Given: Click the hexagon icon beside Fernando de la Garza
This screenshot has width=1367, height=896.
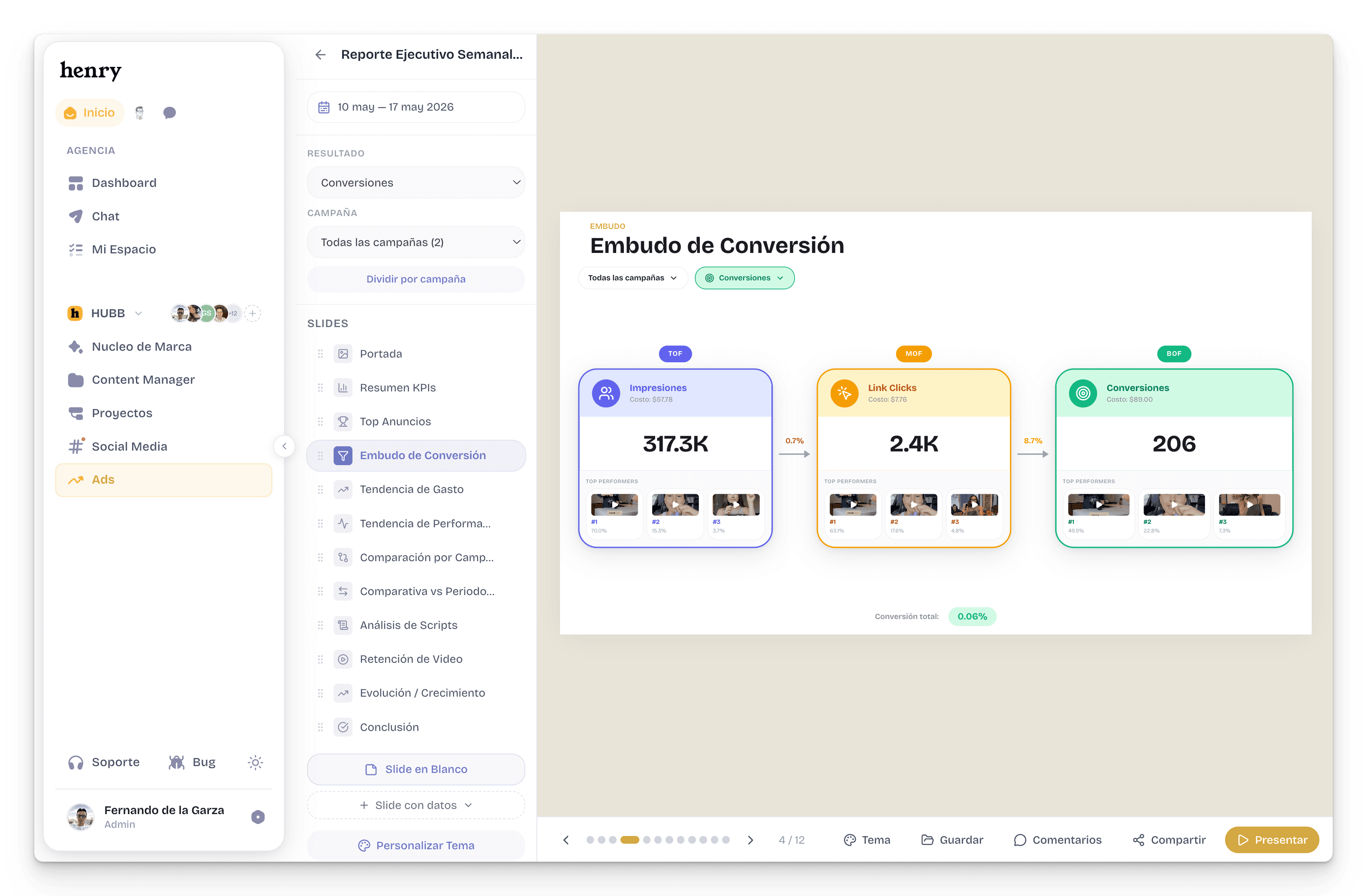Looking at the screenshot, I should (258, 817).
